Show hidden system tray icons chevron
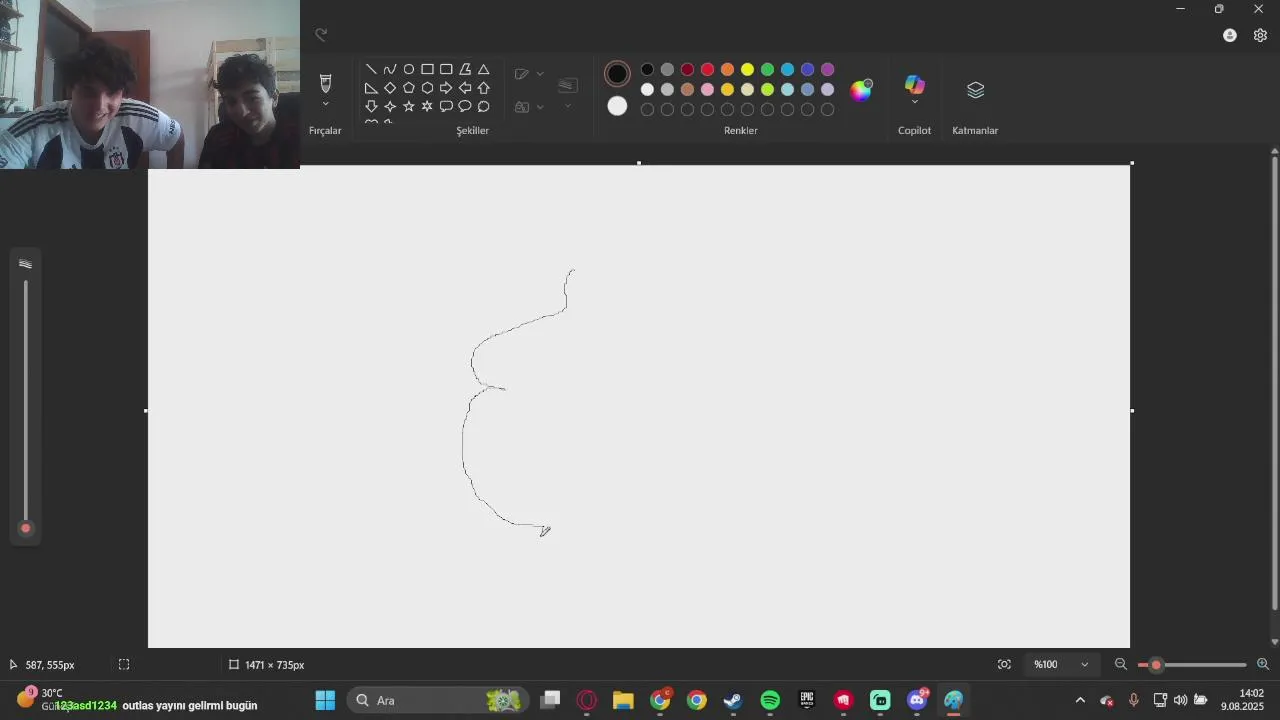Viewport: 1280px width, 720px height. pos(1080,700)
